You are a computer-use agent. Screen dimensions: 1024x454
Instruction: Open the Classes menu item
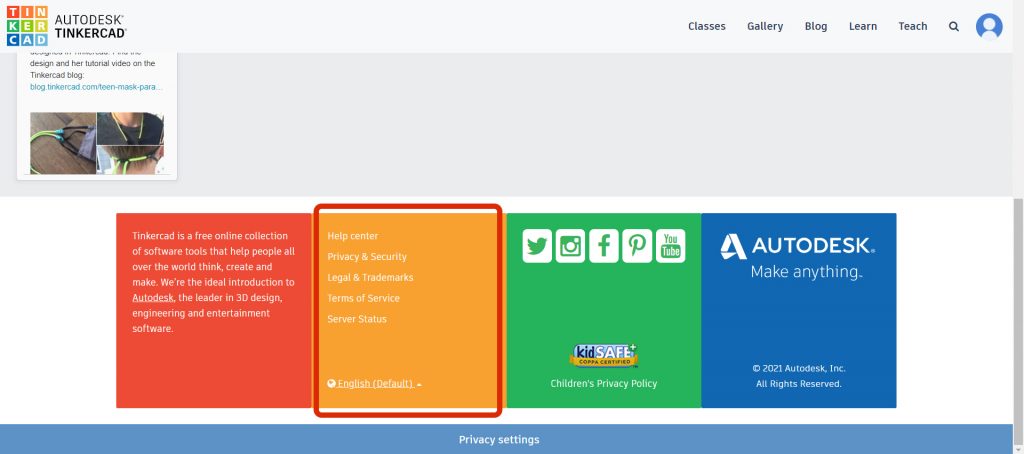707,27
